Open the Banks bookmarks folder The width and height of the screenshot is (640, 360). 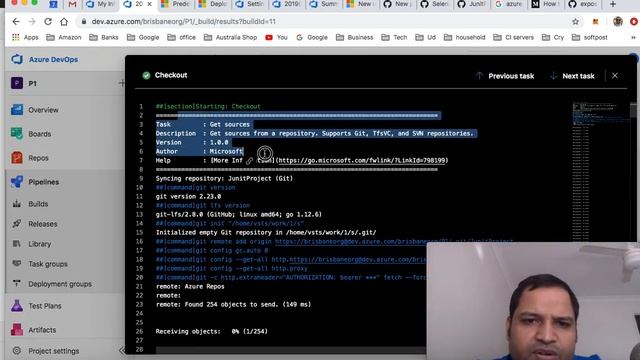tap(104, 37)
